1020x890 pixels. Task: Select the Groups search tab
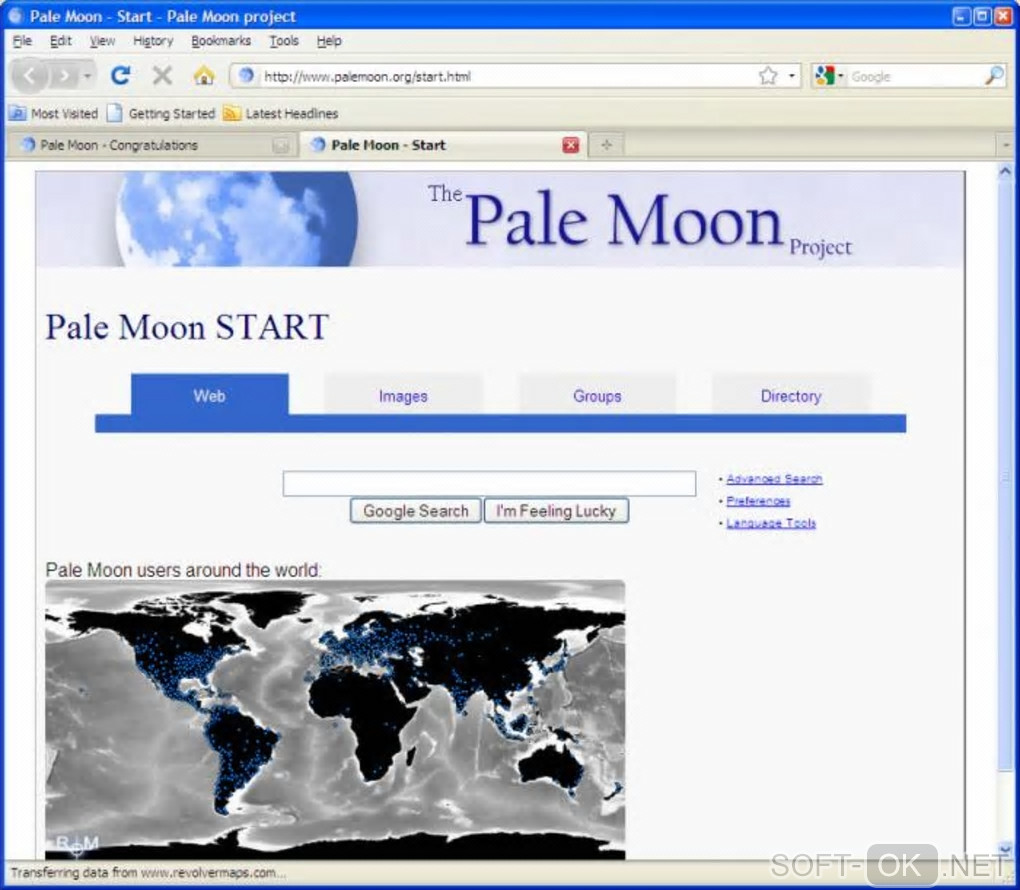(597, 396)
